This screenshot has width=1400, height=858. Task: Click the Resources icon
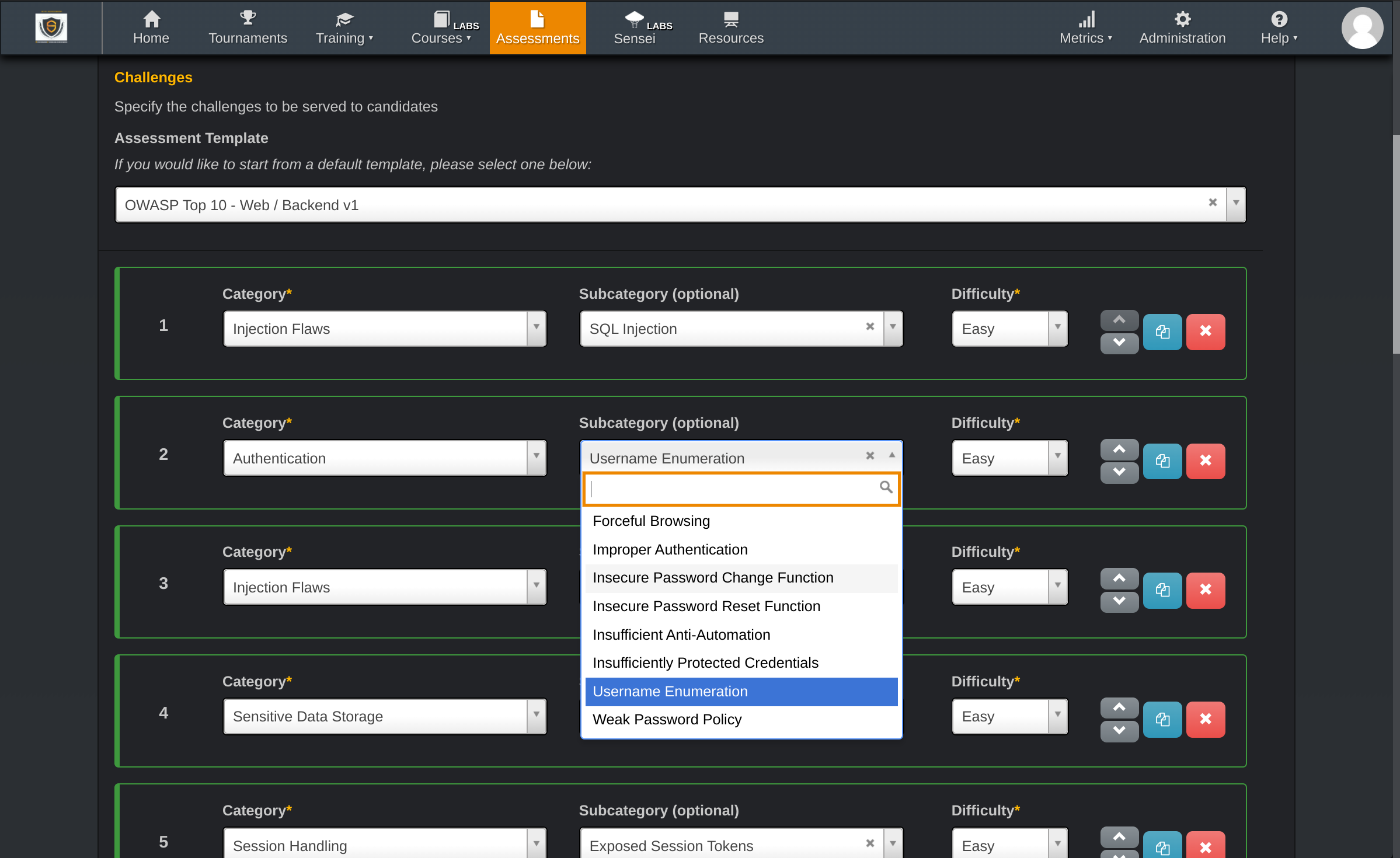[x=731, y=18]
